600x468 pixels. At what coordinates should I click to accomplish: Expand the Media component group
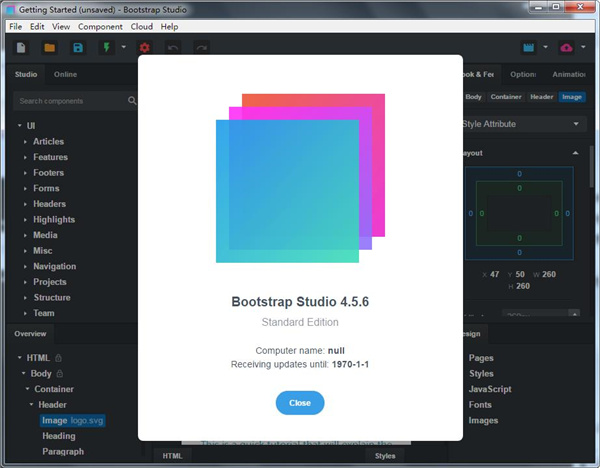tap(25, 235)
